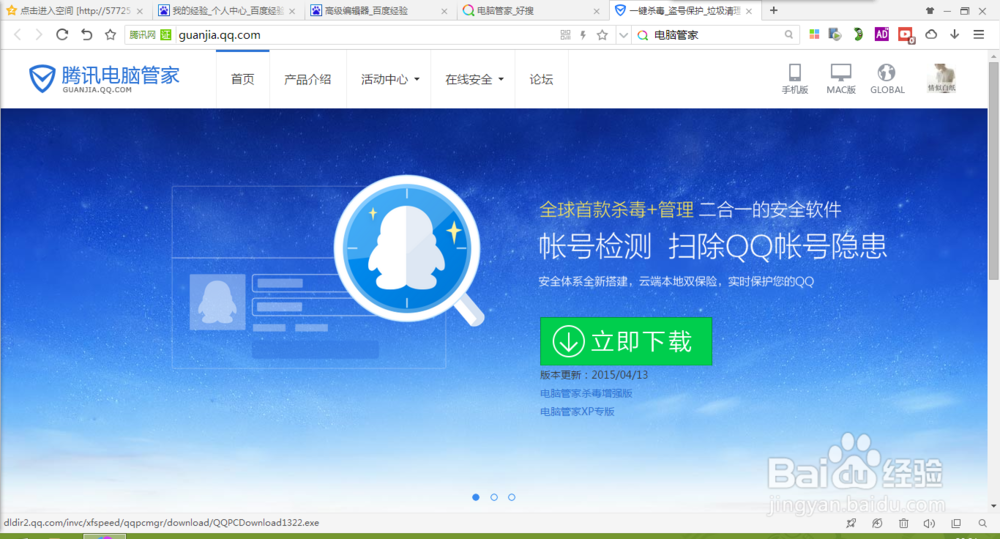Viewport: 1000px width, 539px height.
Task: Reload the page with the refresh icon
Action: (62, 34)
